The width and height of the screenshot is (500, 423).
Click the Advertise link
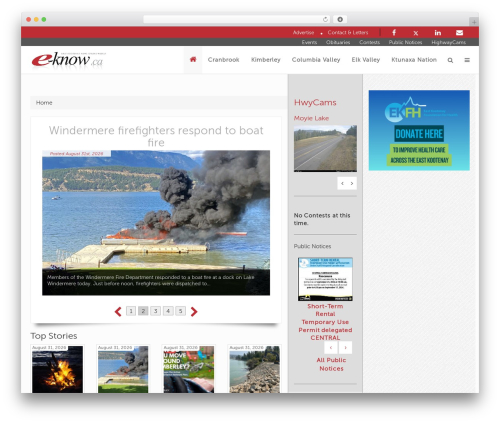(303, 32)
